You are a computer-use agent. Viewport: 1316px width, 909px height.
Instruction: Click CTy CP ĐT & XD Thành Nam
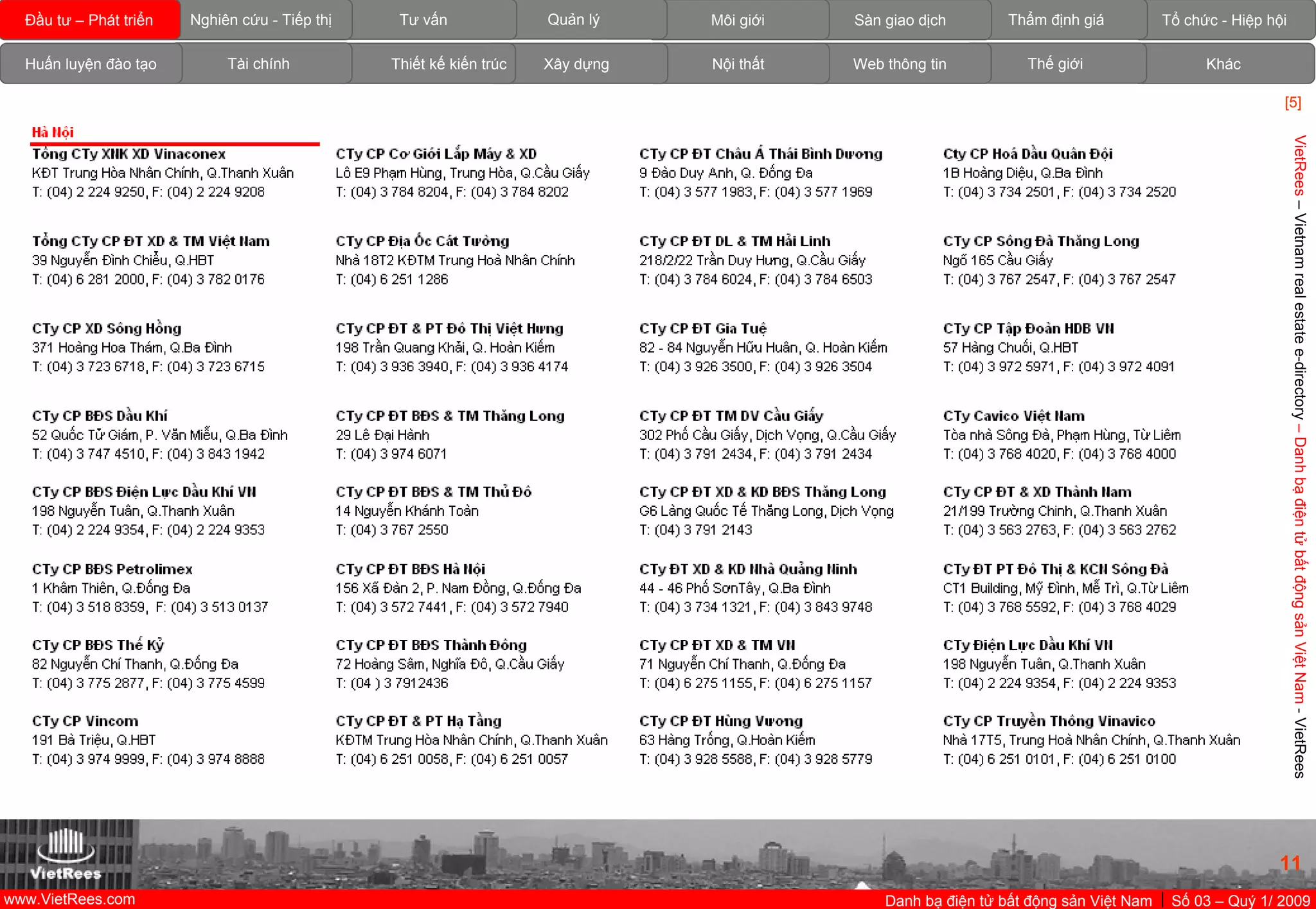click(x=1038, y=492)
